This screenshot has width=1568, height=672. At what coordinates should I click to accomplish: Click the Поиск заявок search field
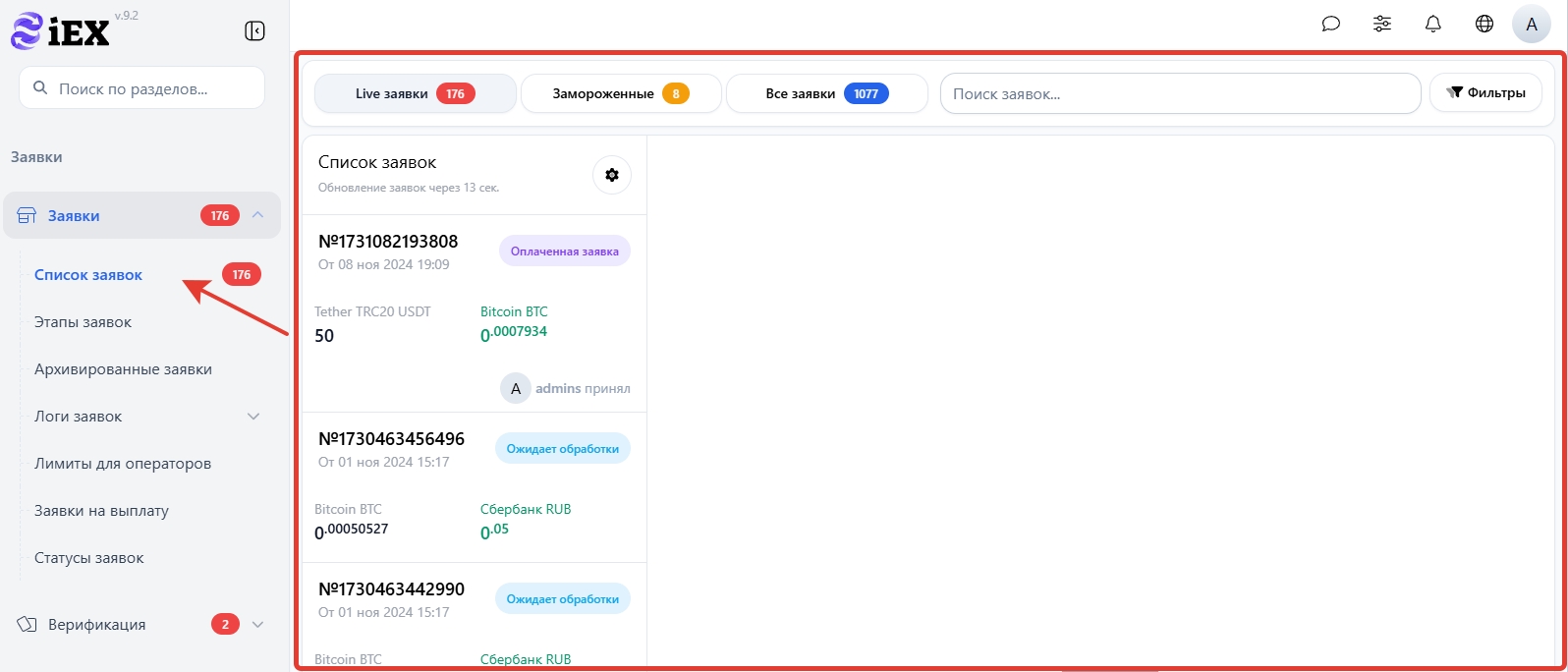point(1179,94)
